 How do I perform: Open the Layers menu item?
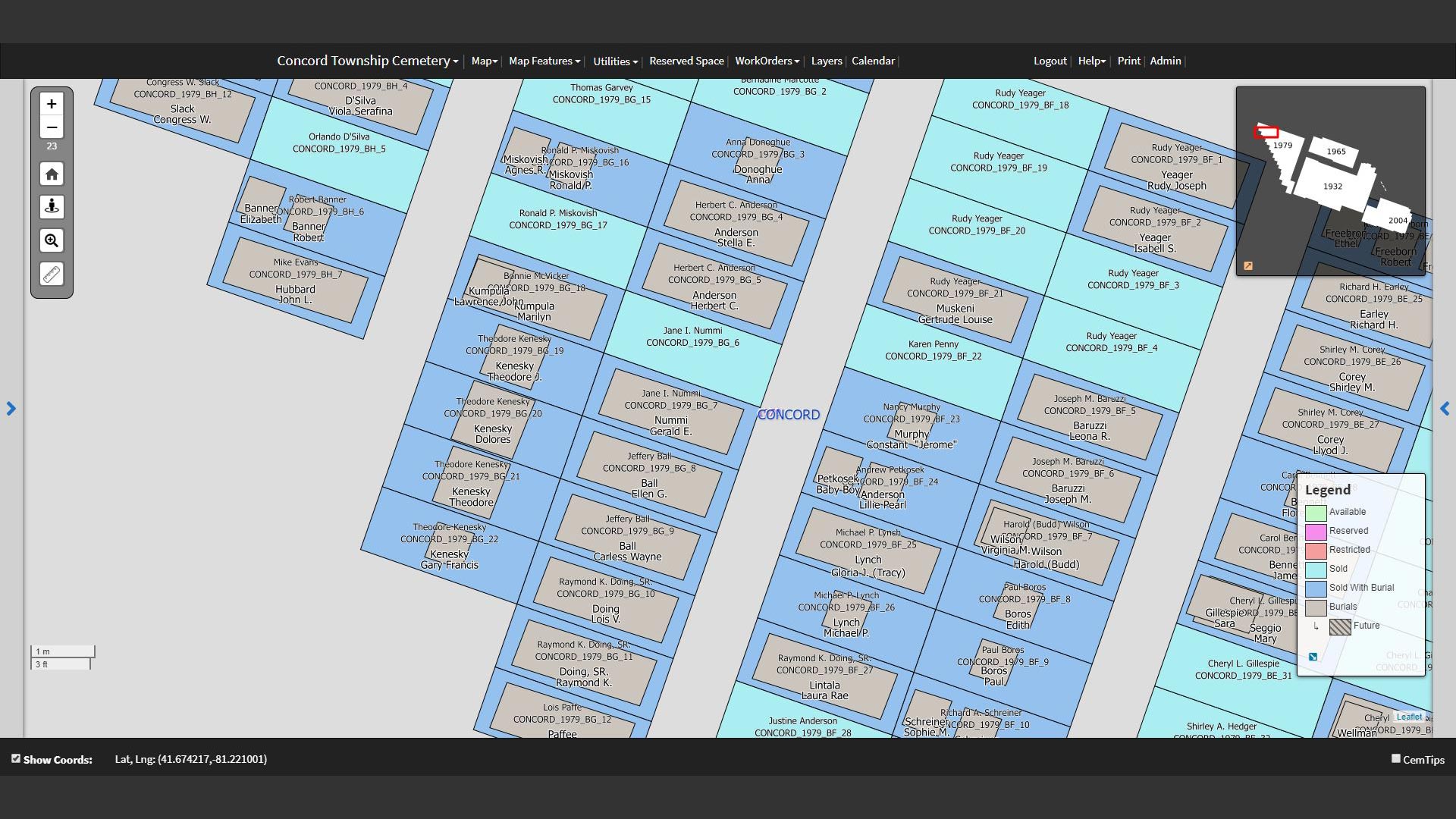[827, 61]
